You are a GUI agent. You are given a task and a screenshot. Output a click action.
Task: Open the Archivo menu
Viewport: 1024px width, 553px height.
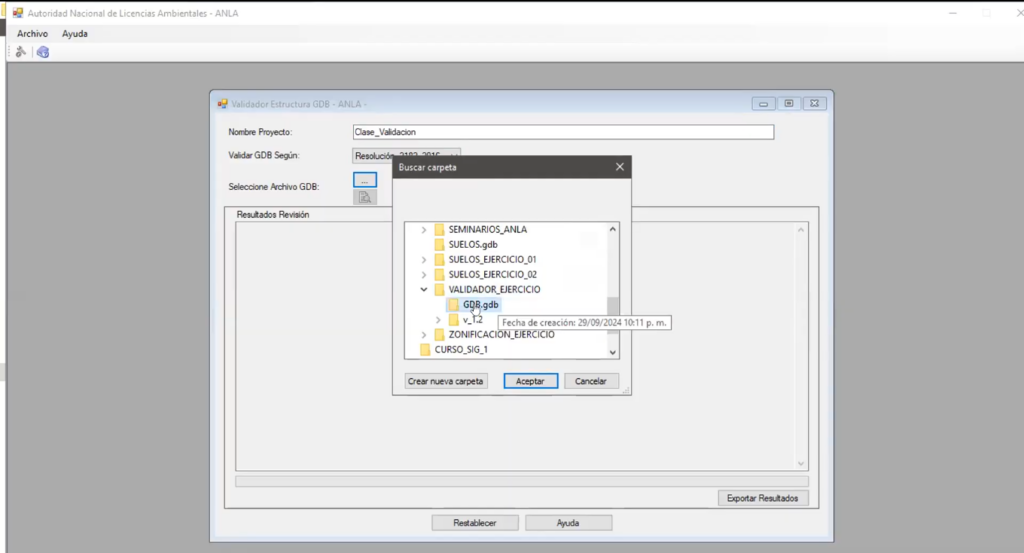[x=32, y=33]
